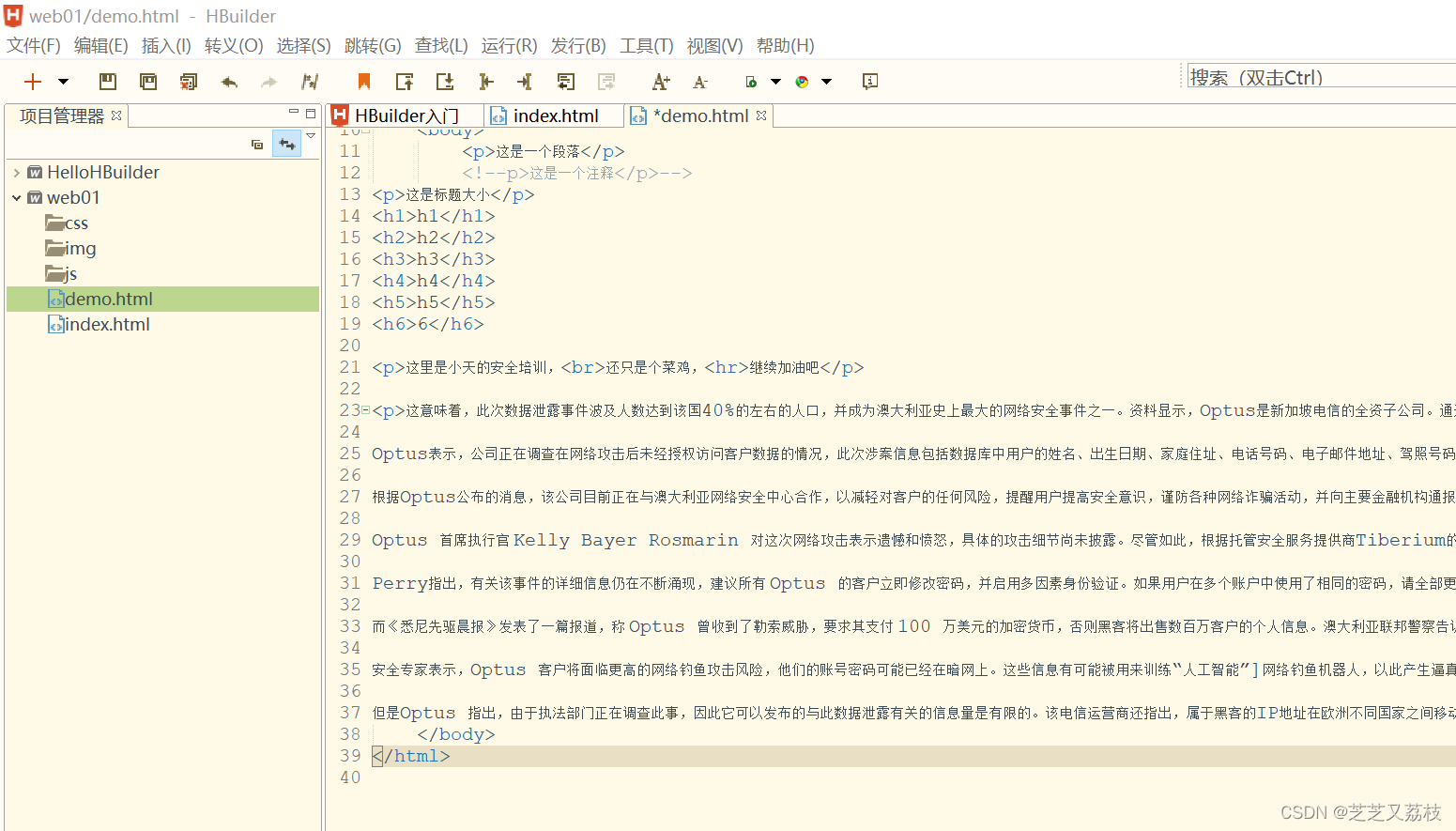Viewport: 1456px width, 831px height.
Task: Select the *demo.html editor tab
Action: point(700,115)
